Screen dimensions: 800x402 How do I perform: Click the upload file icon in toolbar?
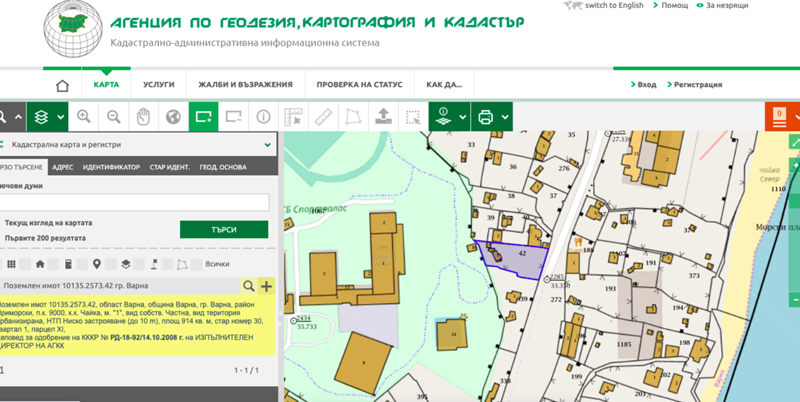pyautogui.click(x=381, y=117)
